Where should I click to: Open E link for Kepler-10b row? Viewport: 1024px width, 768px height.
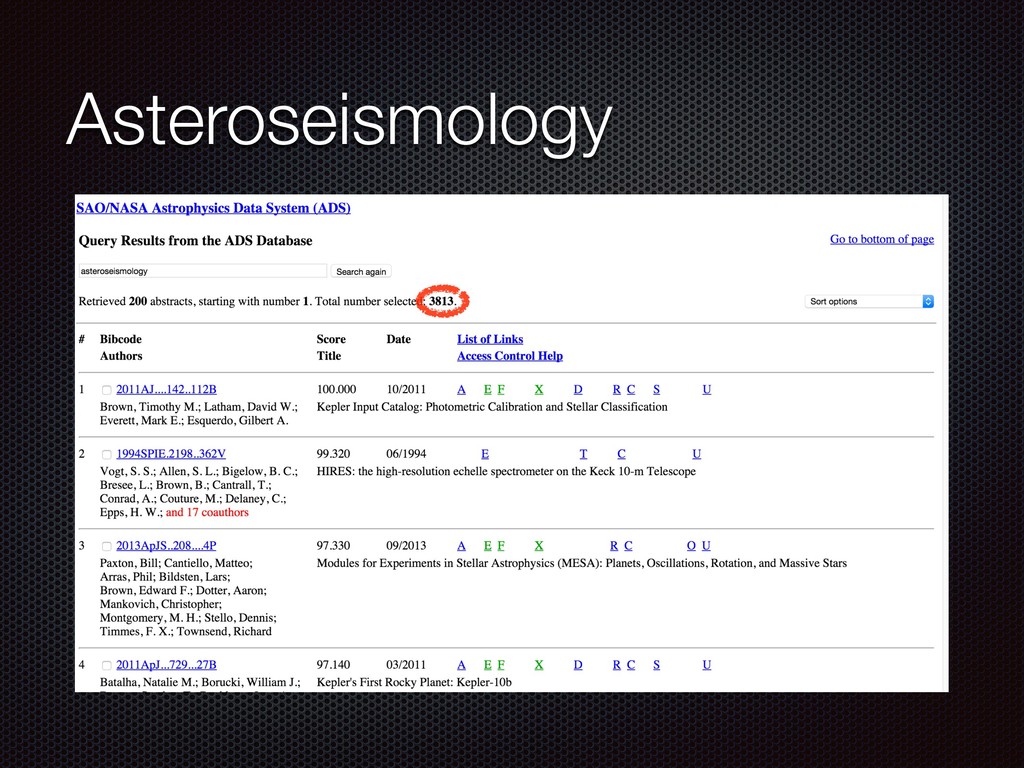(x=487, y=665)
